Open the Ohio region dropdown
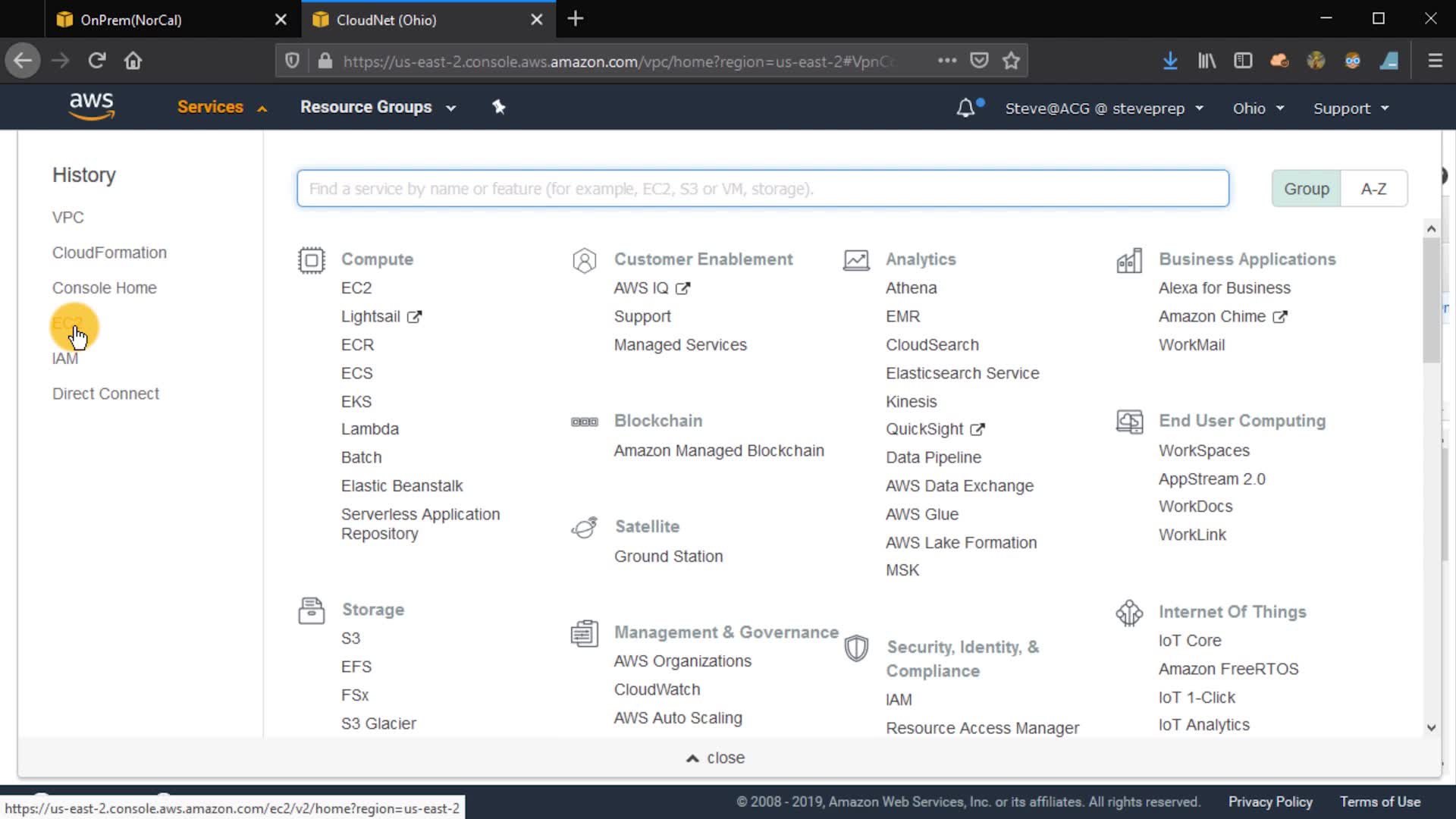 click(x=1258, y=108)
